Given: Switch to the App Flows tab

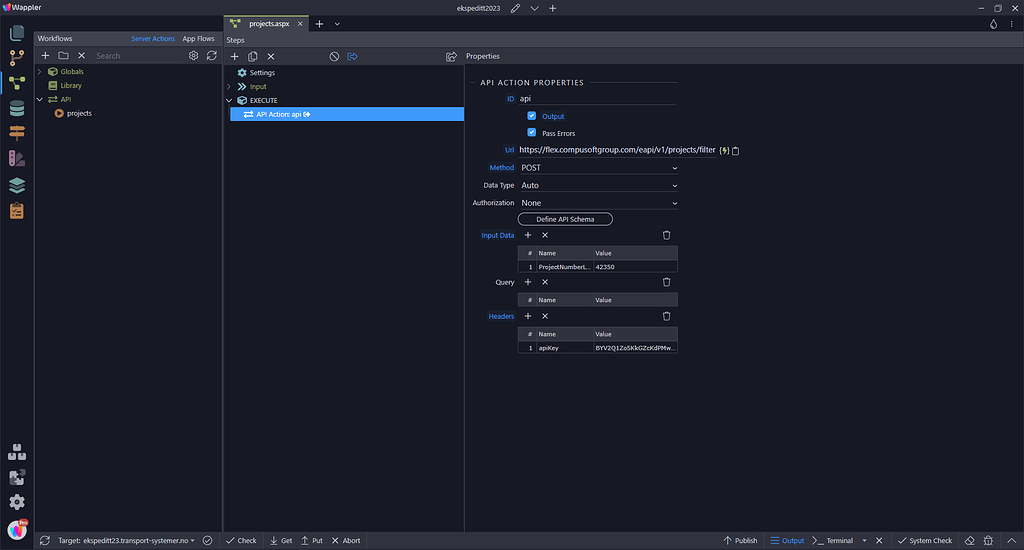Looking at the screenshot, I should click(198, 39).
